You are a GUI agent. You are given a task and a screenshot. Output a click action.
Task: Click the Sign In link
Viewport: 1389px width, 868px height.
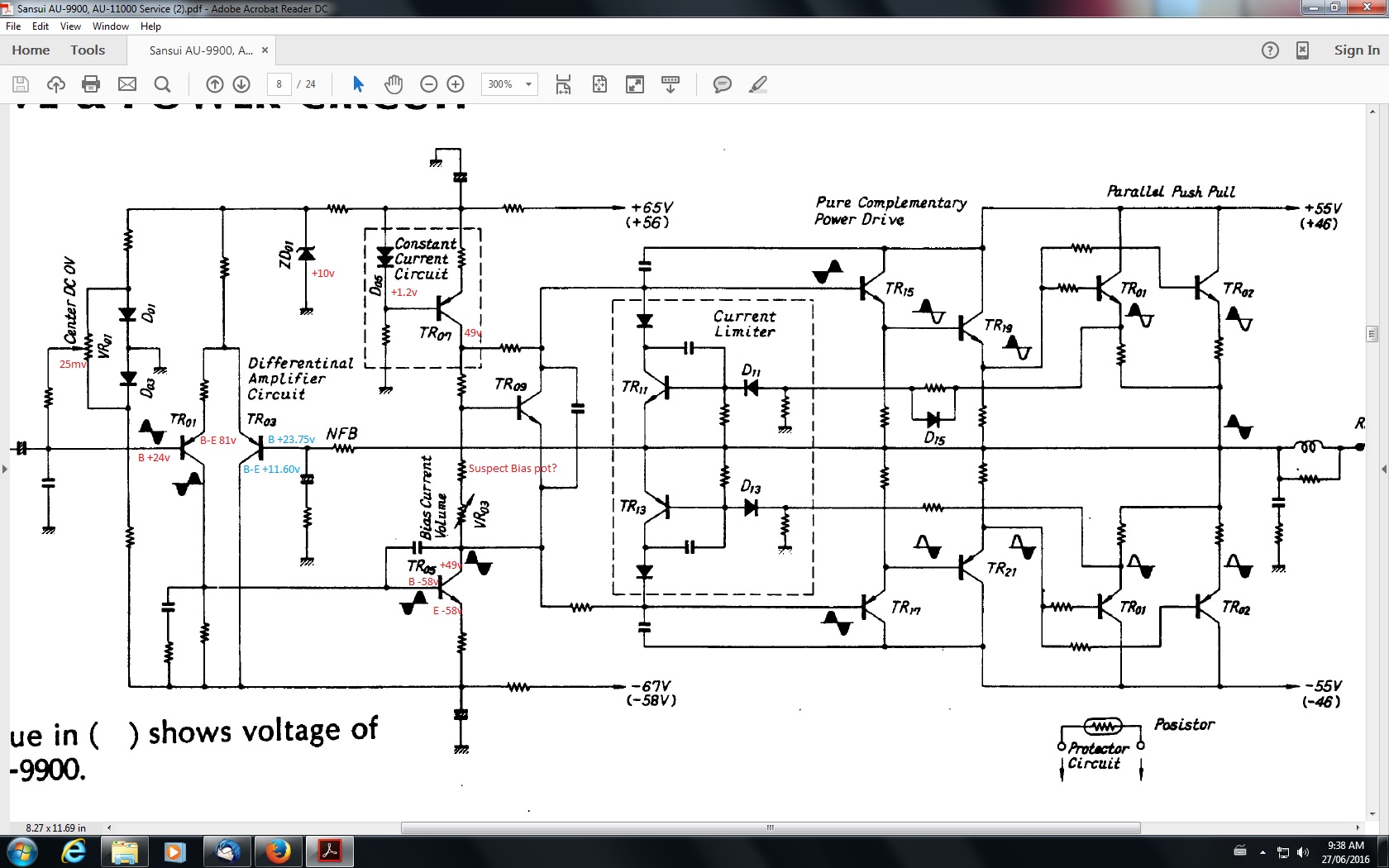pos(1357,50)
